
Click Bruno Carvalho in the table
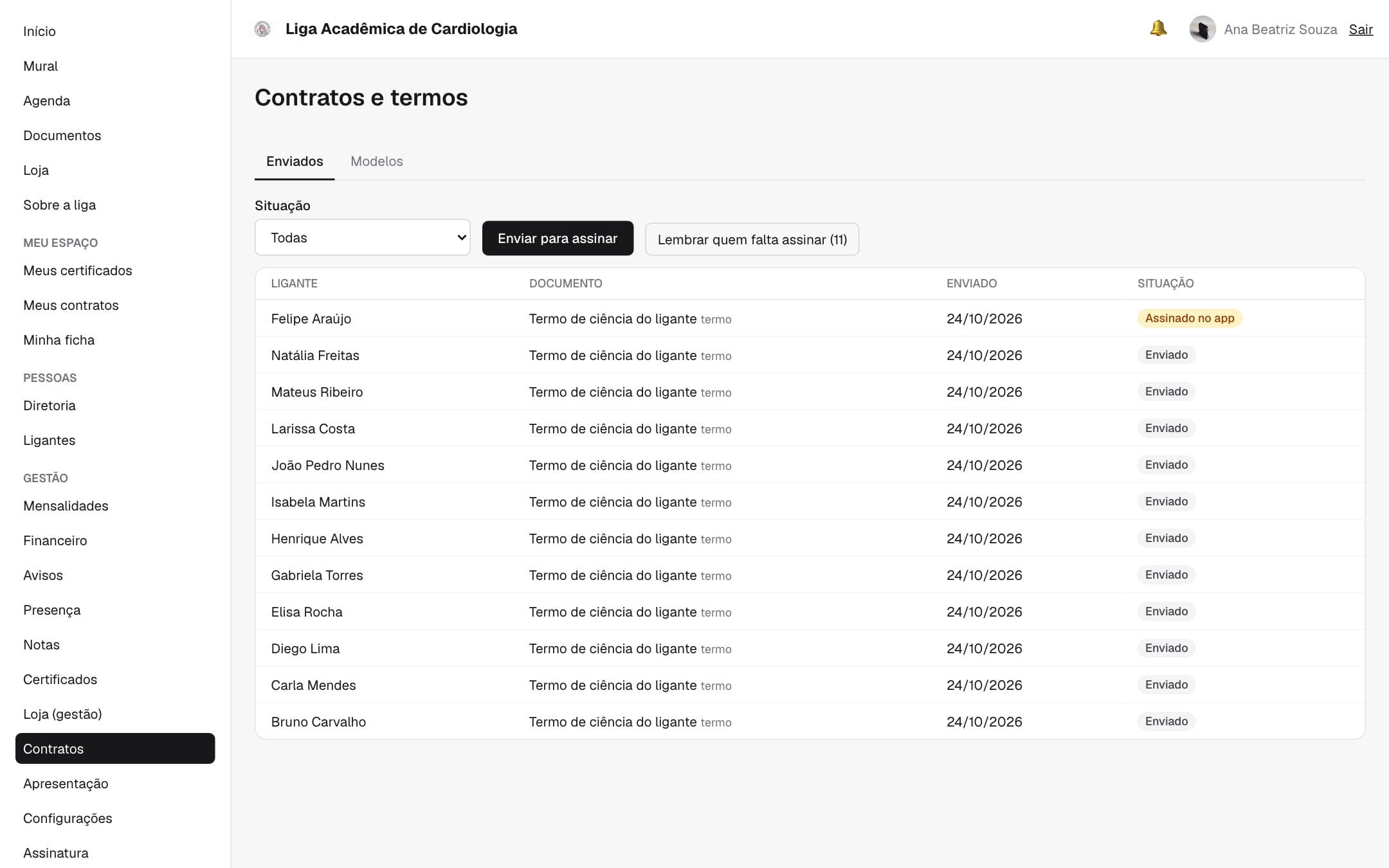click(x=318, y=721)
